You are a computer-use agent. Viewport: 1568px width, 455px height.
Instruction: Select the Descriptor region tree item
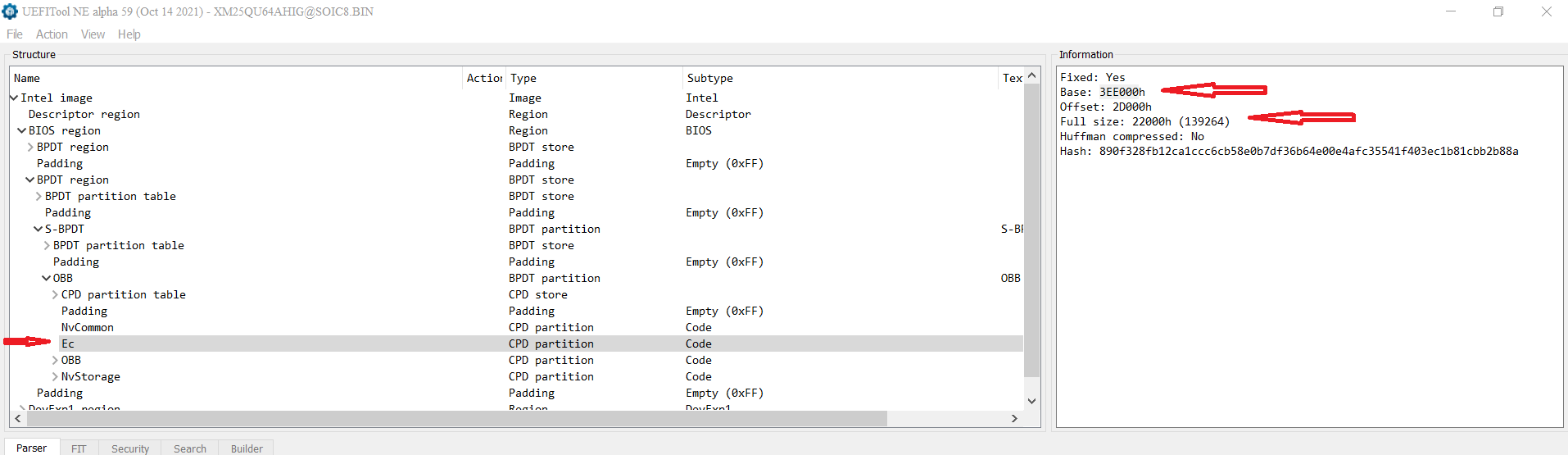tap(84, 114)
